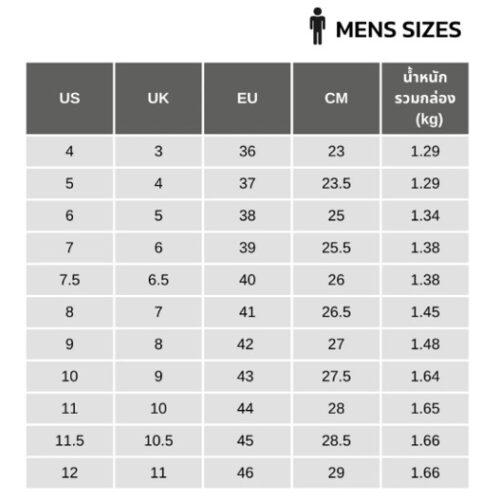Select the CM column header
This screenshot has width=500, height=500.
click(x=336, y=98)
